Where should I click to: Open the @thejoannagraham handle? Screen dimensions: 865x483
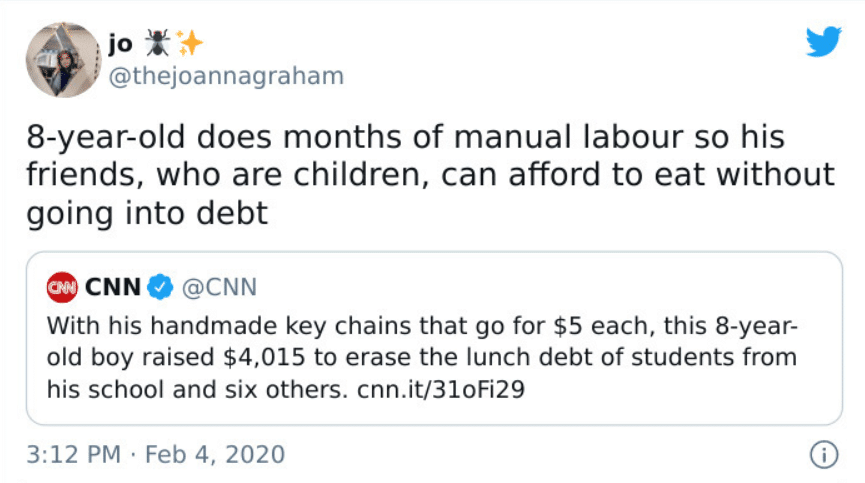[x=226, y=76]
